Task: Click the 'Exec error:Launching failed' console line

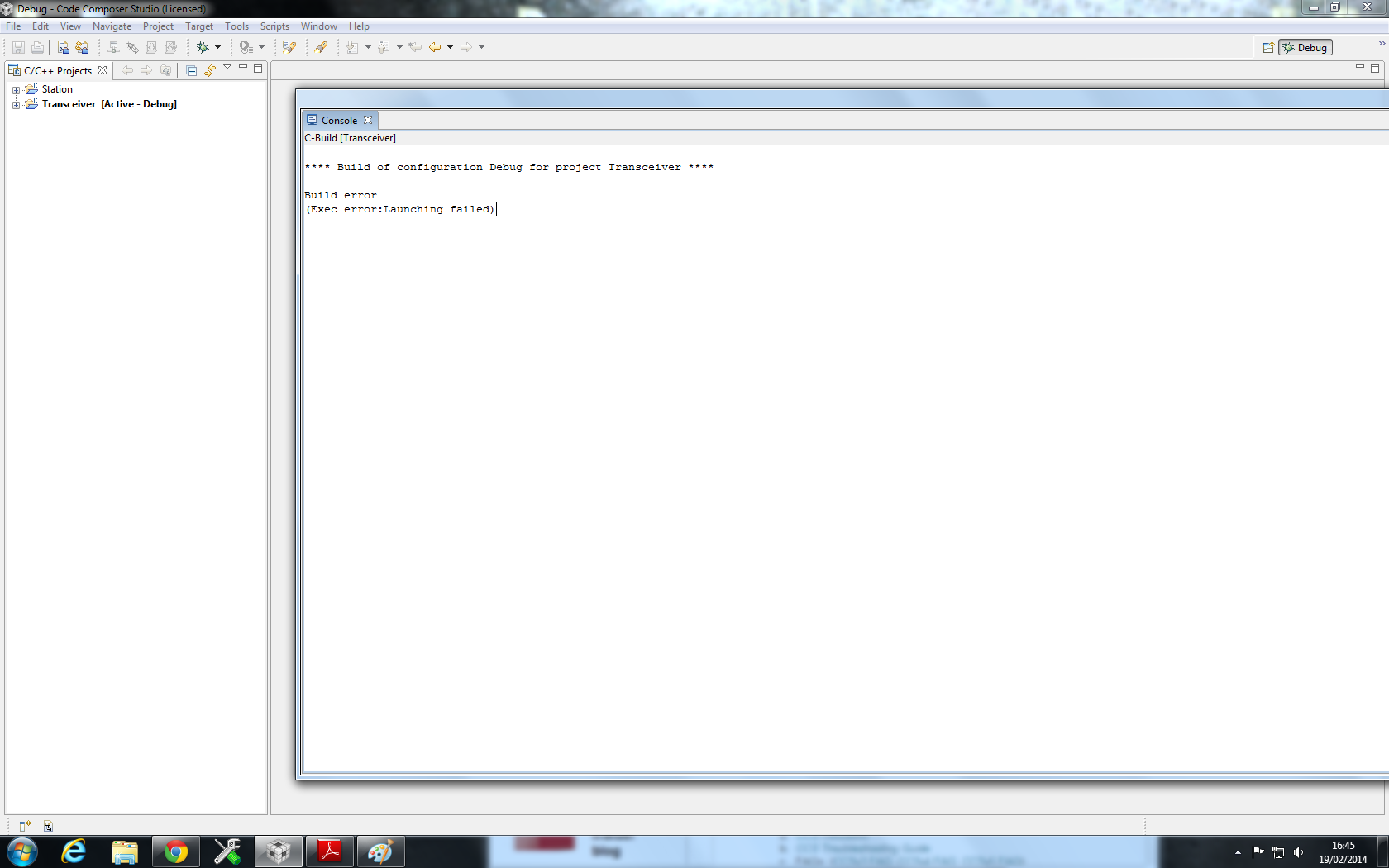Action: 400,209
